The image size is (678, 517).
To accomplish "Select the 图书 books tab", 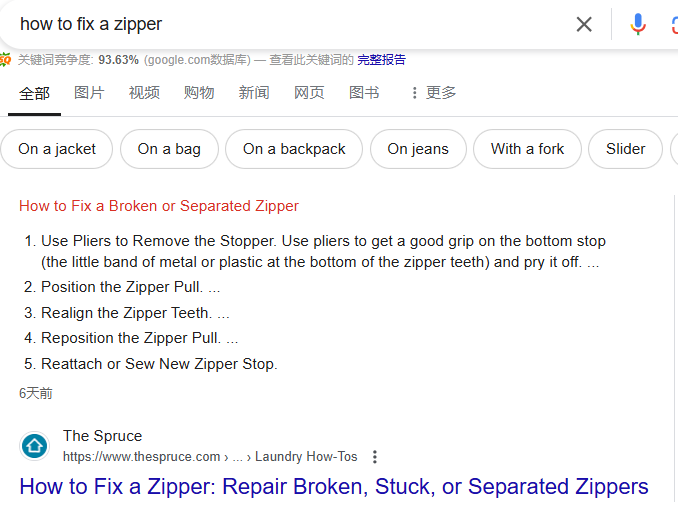I will tap(364, 93).
